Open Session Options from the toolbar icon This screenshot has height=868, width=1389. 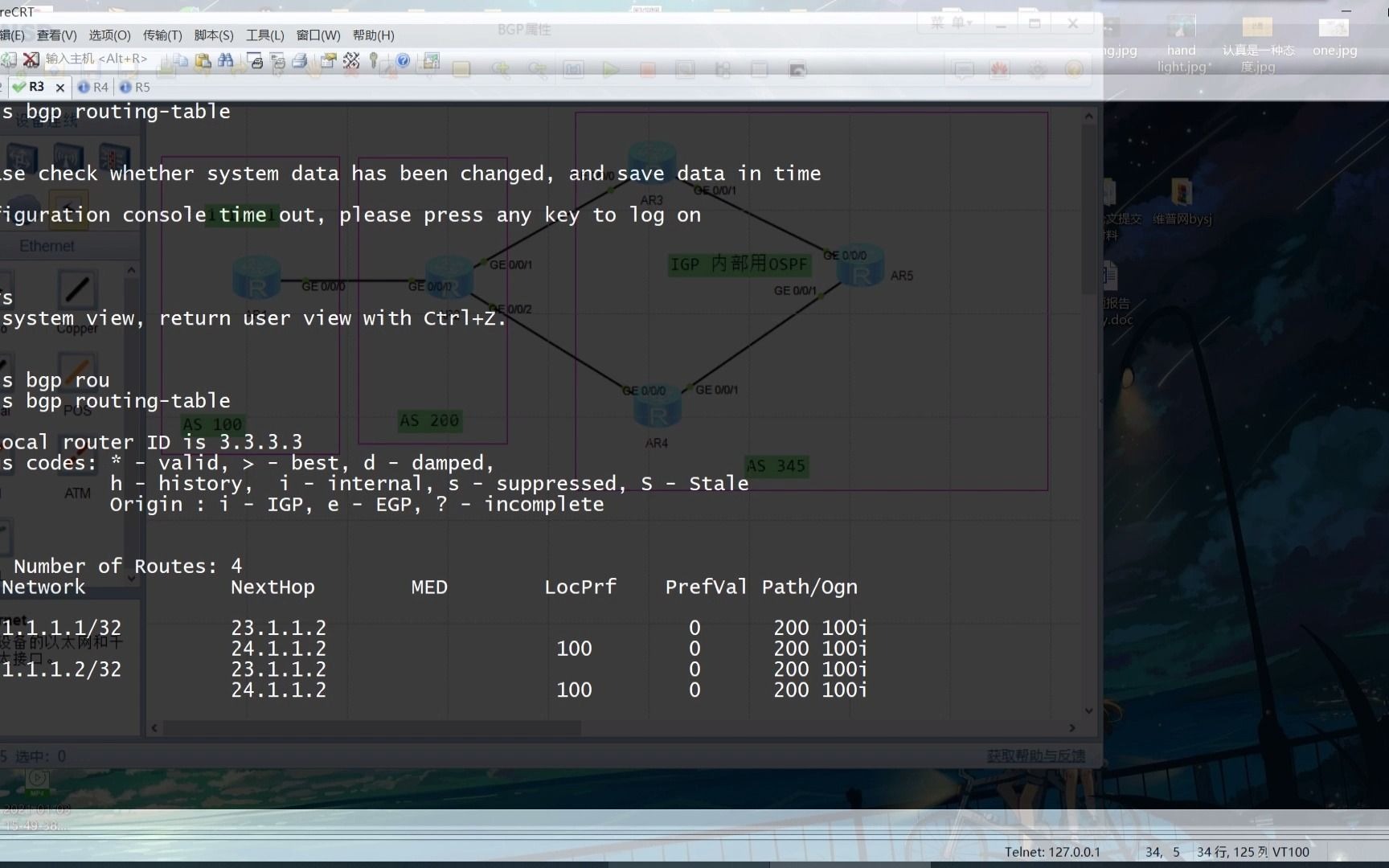click(329, 60)
